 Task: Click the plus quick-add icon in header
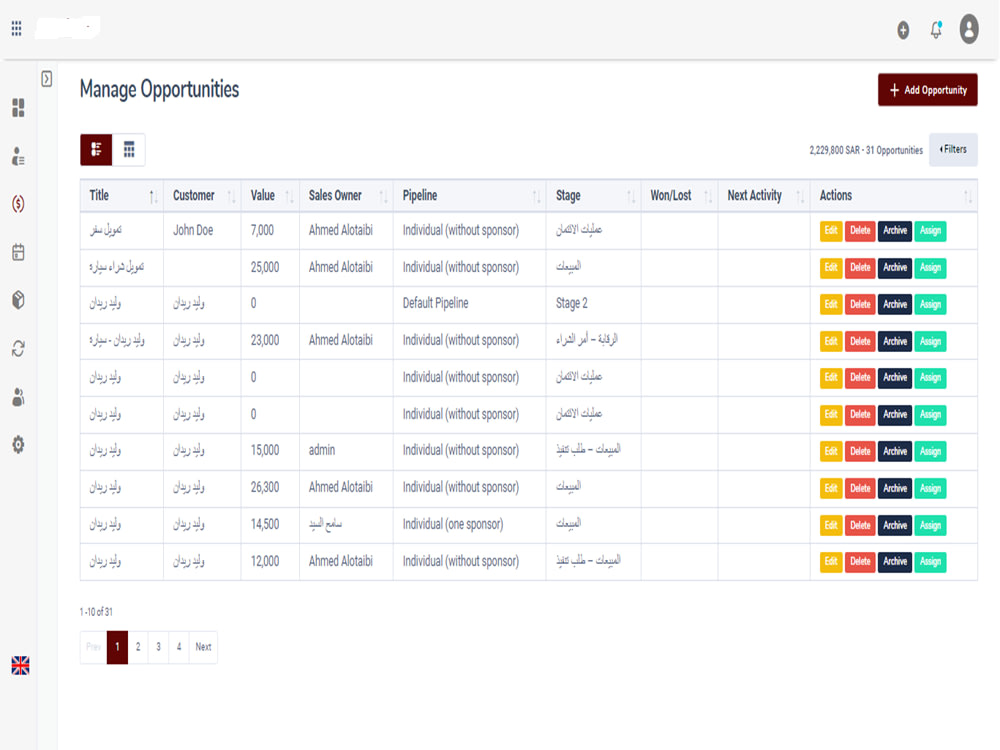pyautogui.click(x=902, y=30)
